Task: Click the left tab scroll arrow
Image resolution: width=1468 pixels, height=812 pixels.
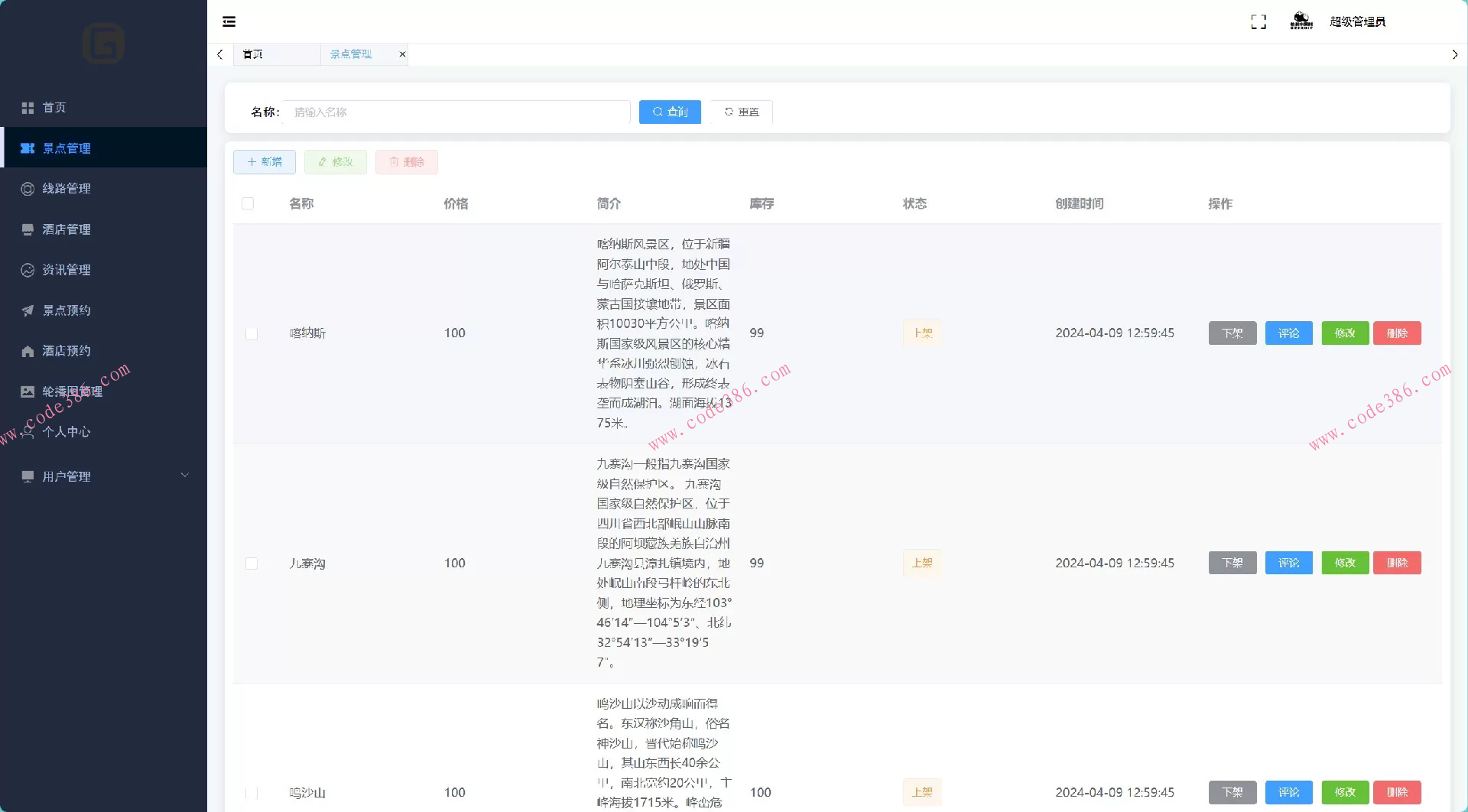Action: tap(220, 54)
